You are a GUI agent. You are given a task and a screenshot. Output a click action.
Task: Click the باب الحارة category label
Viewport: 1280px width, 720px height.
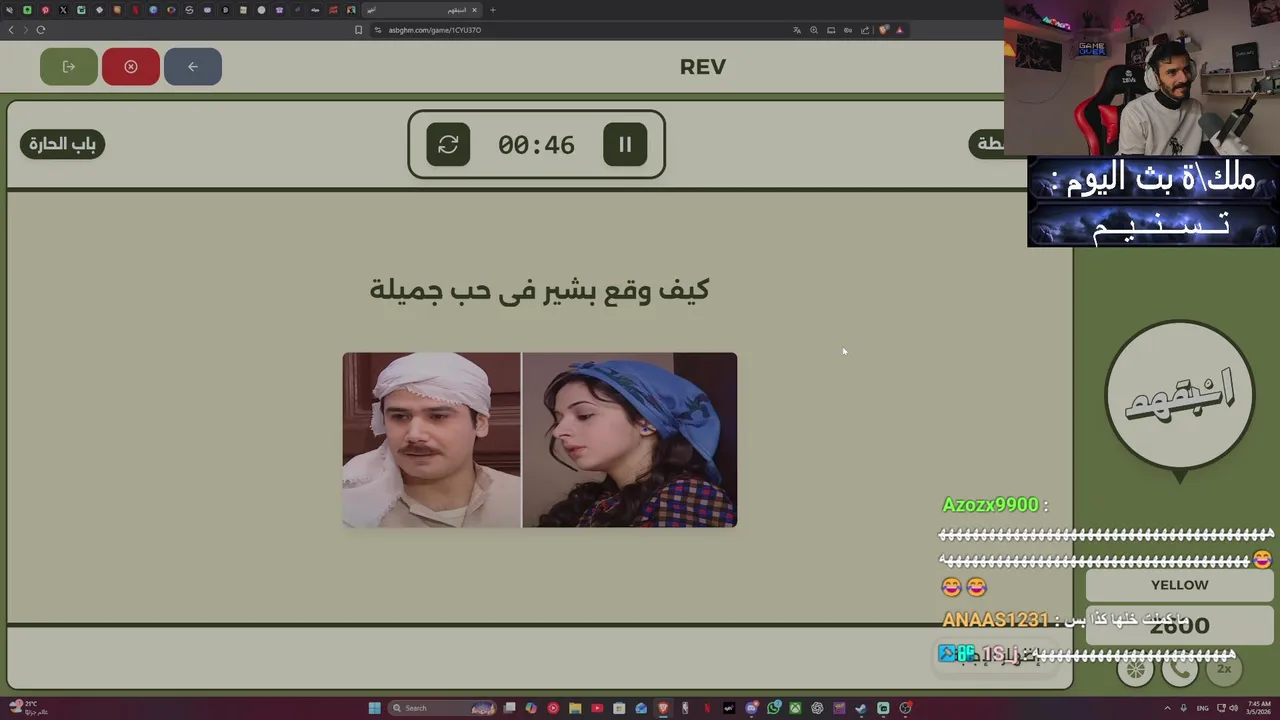(62, 144)
